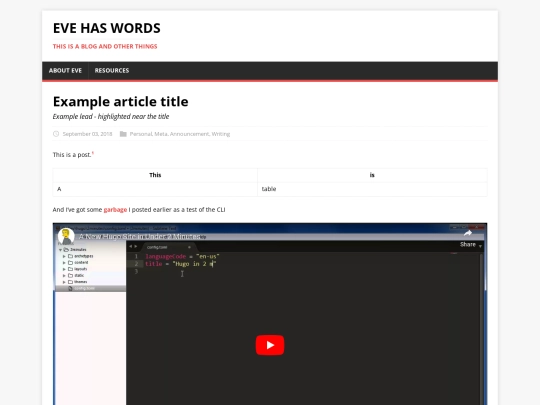
Task: Click the example lead italic text
Action: pos(111,116)
